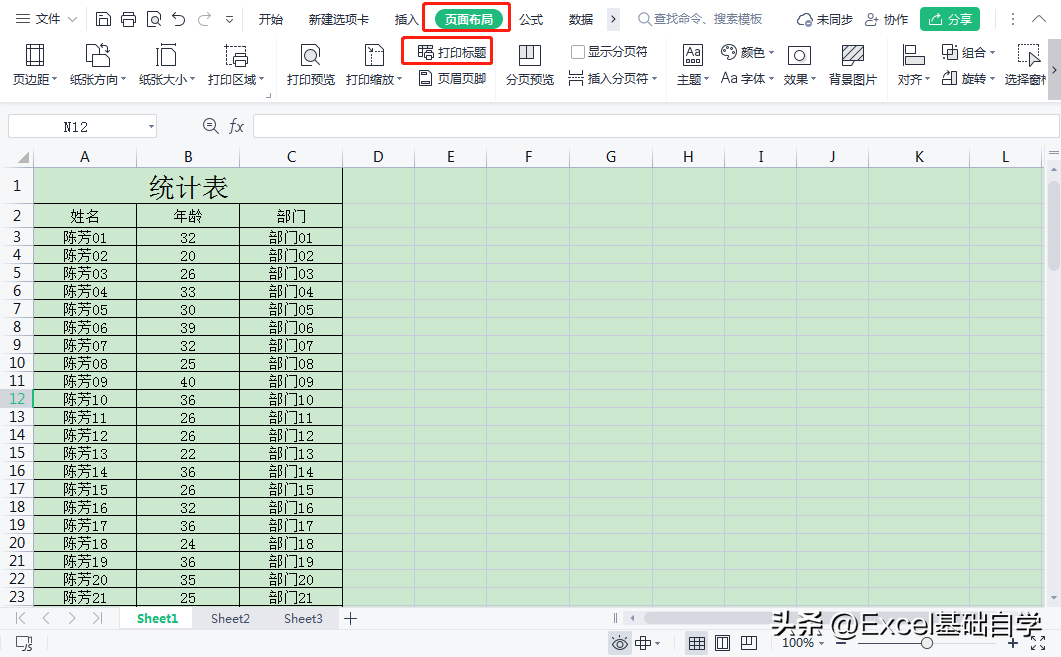The image size is (1061, 657).
Task: Click the Undo arrow in quick toolbar
Action: click(x=179, y=19)
